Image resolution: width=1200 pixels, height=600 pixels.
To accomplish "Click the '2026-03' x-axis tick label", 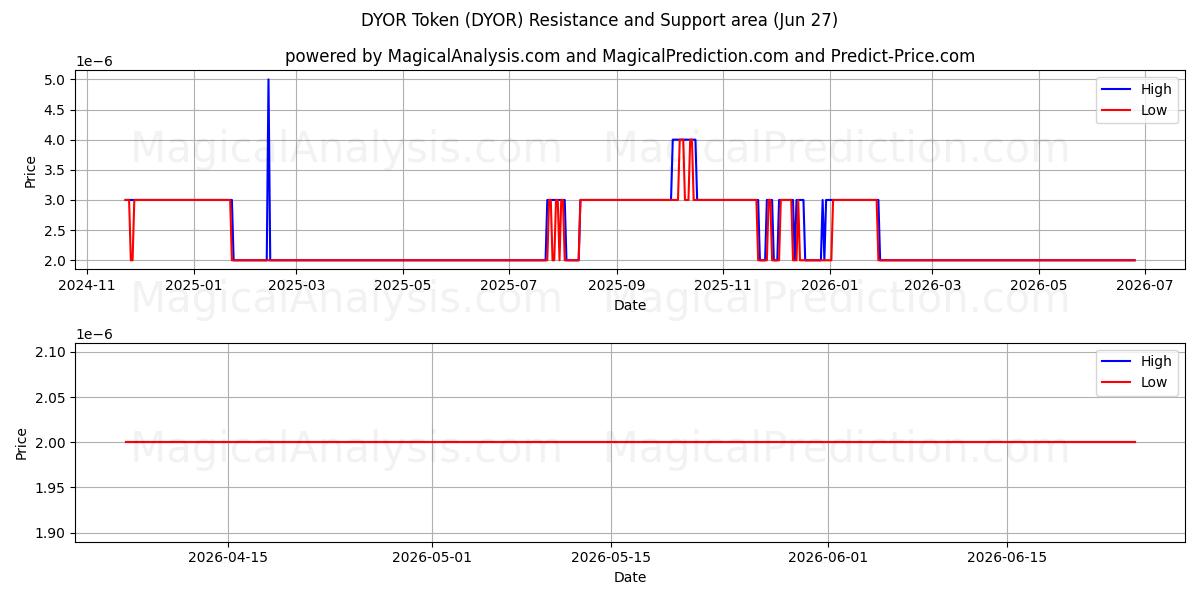I will pyautogui.click(x=932, y=286).
